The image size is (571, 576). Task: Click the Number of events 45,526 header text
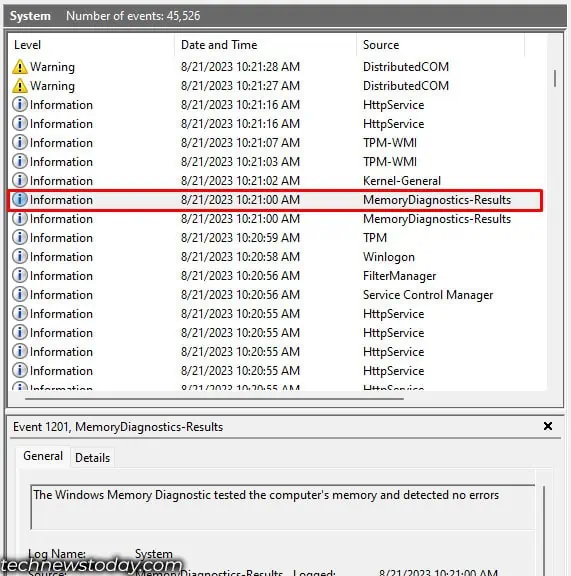[133, 16]
